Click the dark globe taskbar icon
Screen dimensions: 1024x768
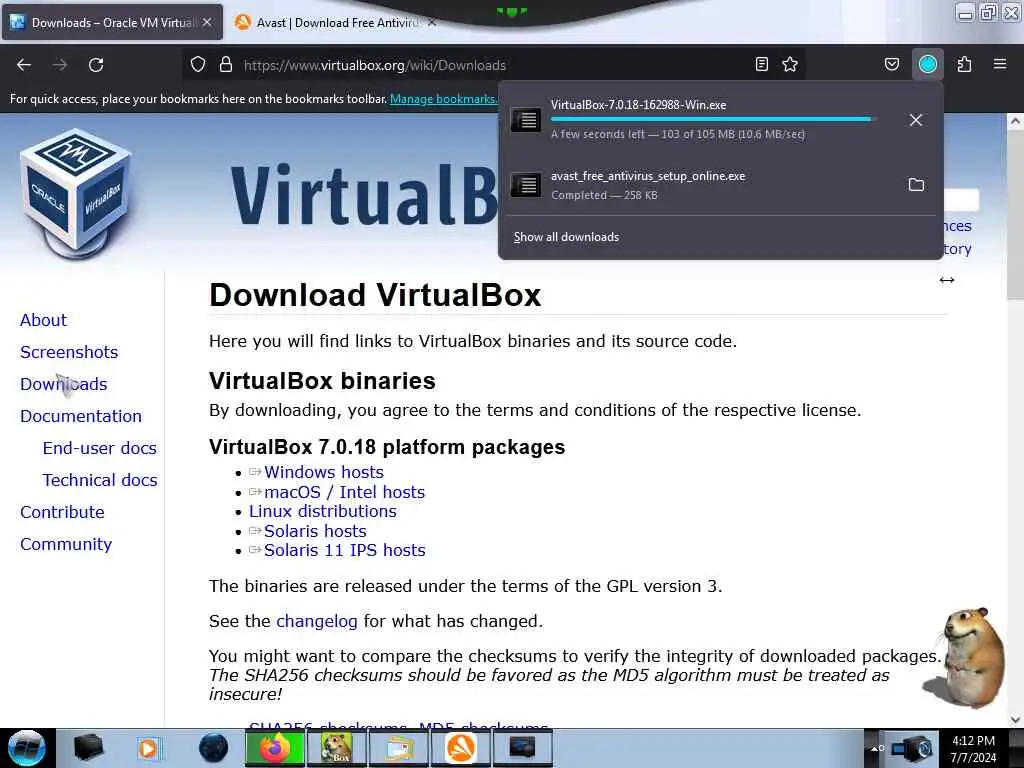[x=213, y=748]
